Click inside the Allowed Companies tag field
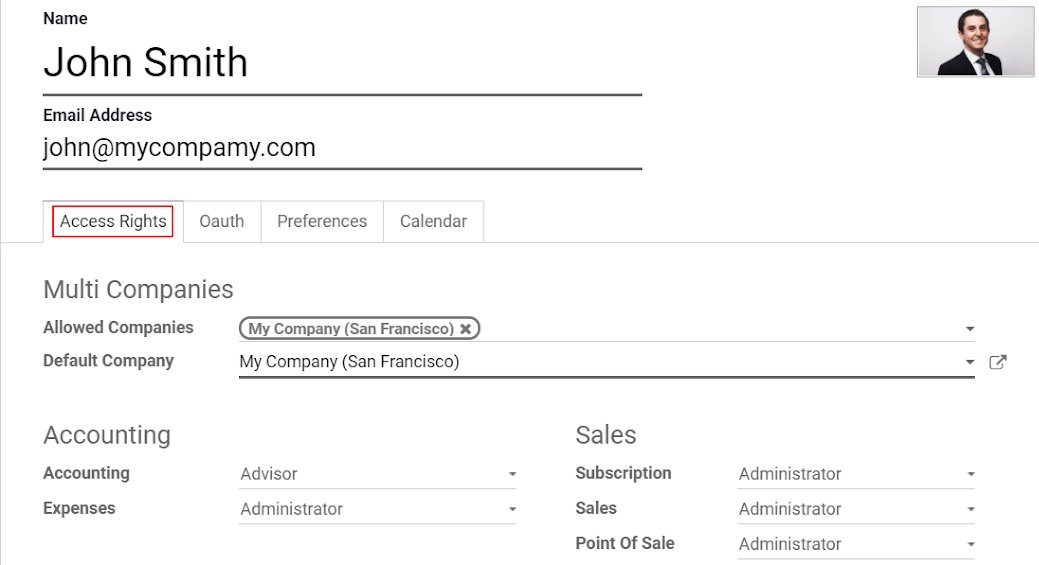This screenshot has height=565, width=1039. (700, 329)
